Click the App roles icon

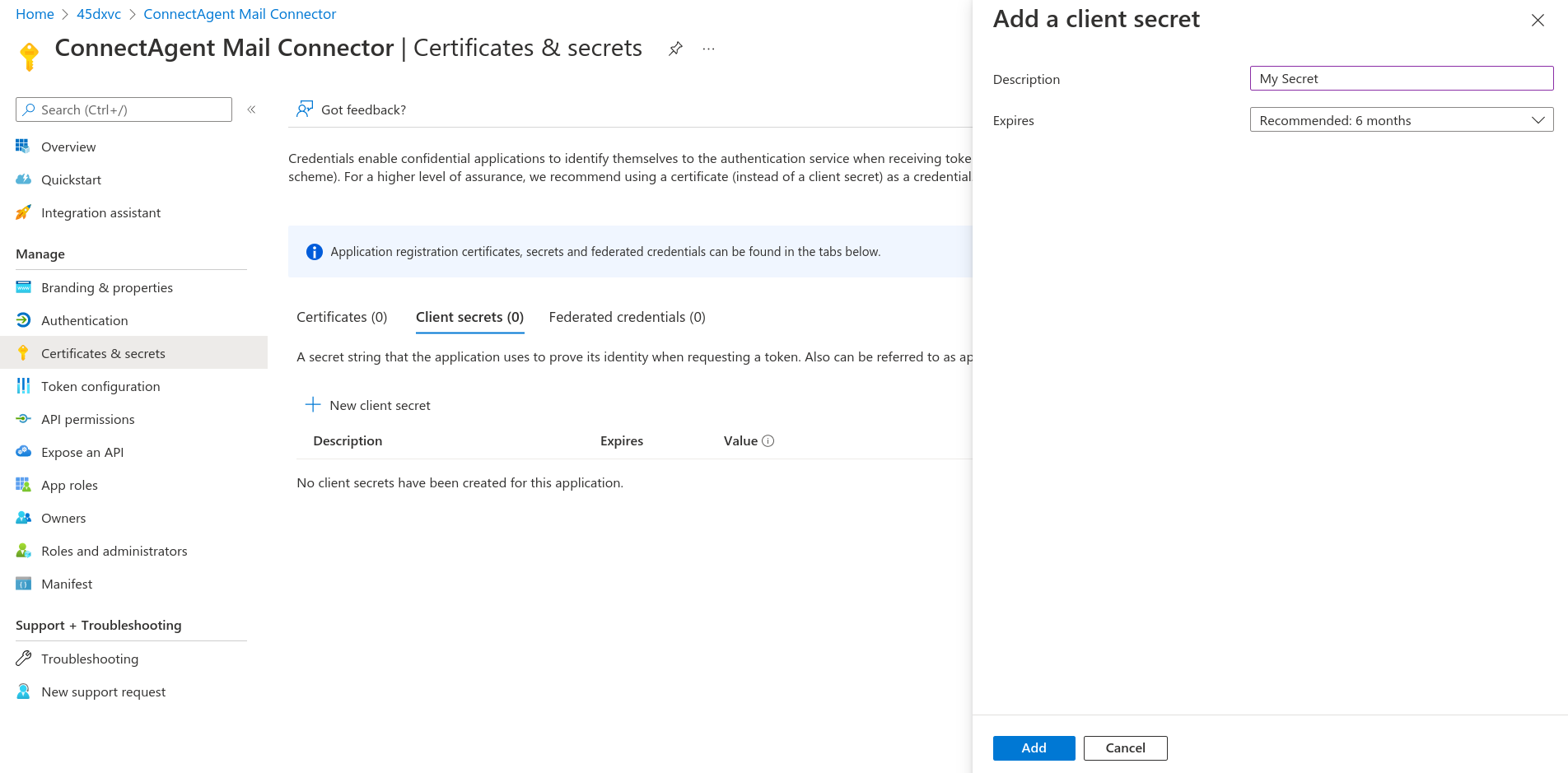click(23, 484)
